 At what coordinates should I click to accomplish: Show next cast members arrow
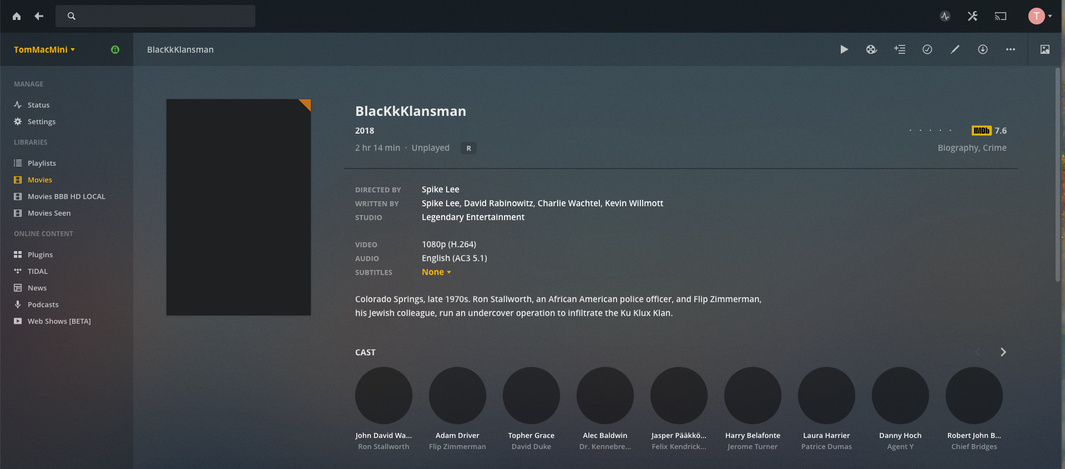pyautogui.click(x=1003, y=352)
